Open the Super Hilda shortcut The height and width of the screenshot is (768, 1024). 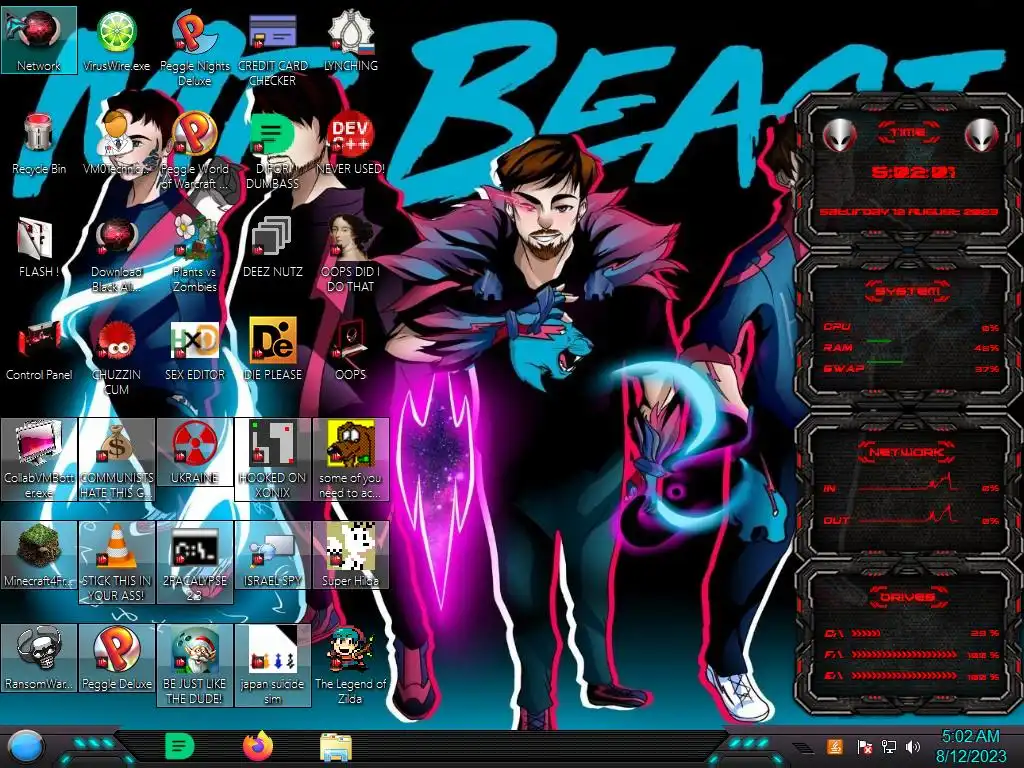[x=351, y=556]
